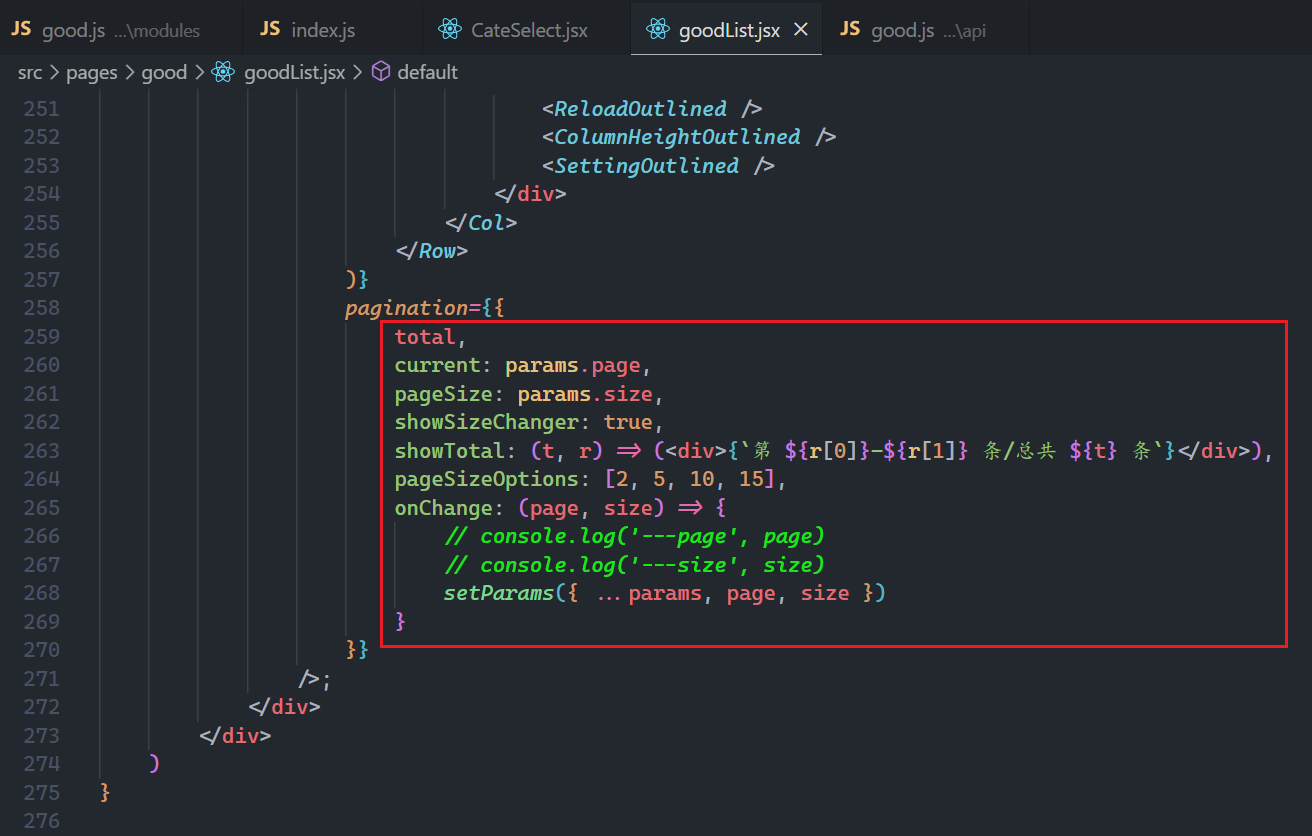Click 'goodList.jsx' in the breadcrumb
The height and width of the screenshot is (836, 1312).
295,72
